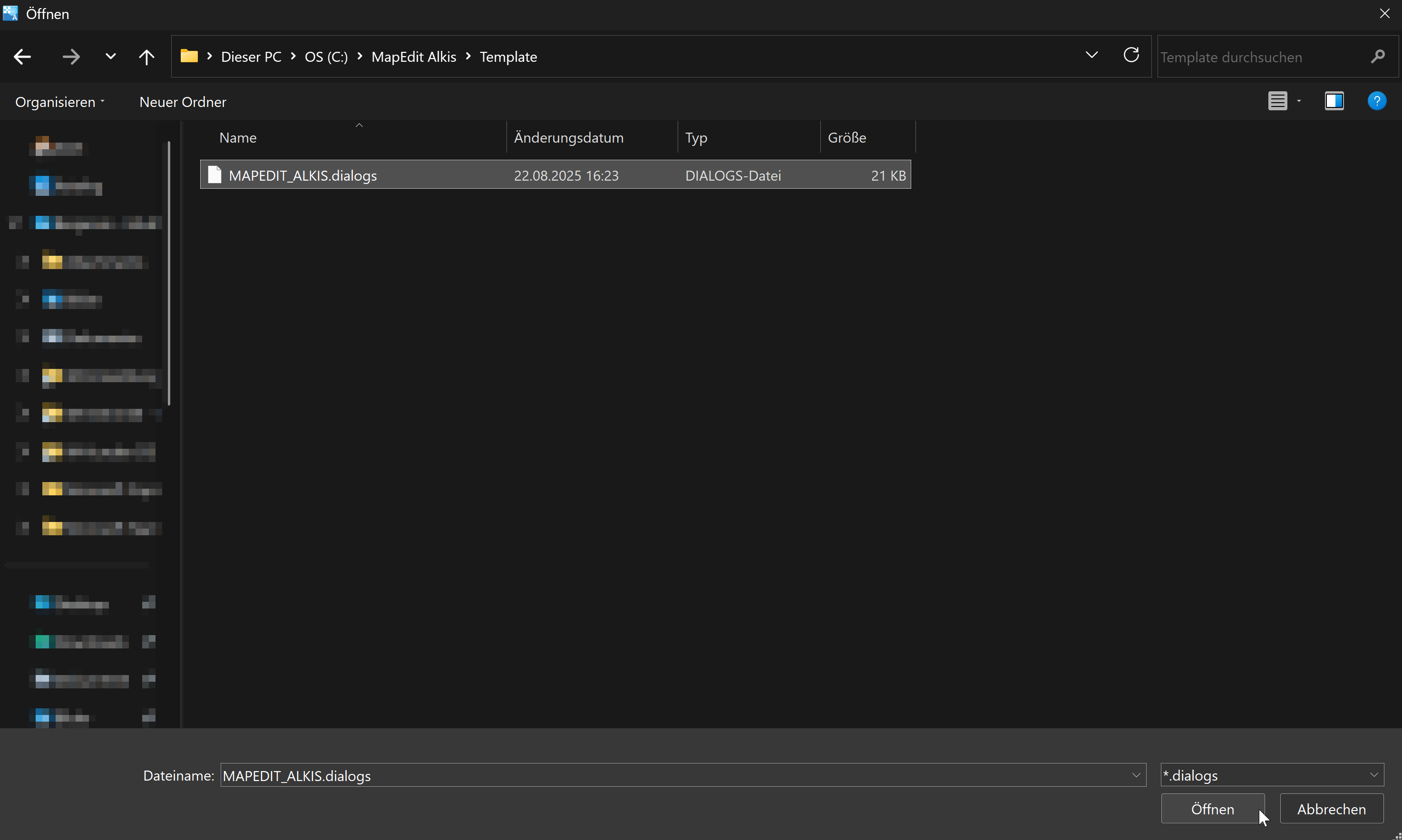Expand the address bar history dropdown
The image size is (1402, 840).
(x=1092, y=56)
